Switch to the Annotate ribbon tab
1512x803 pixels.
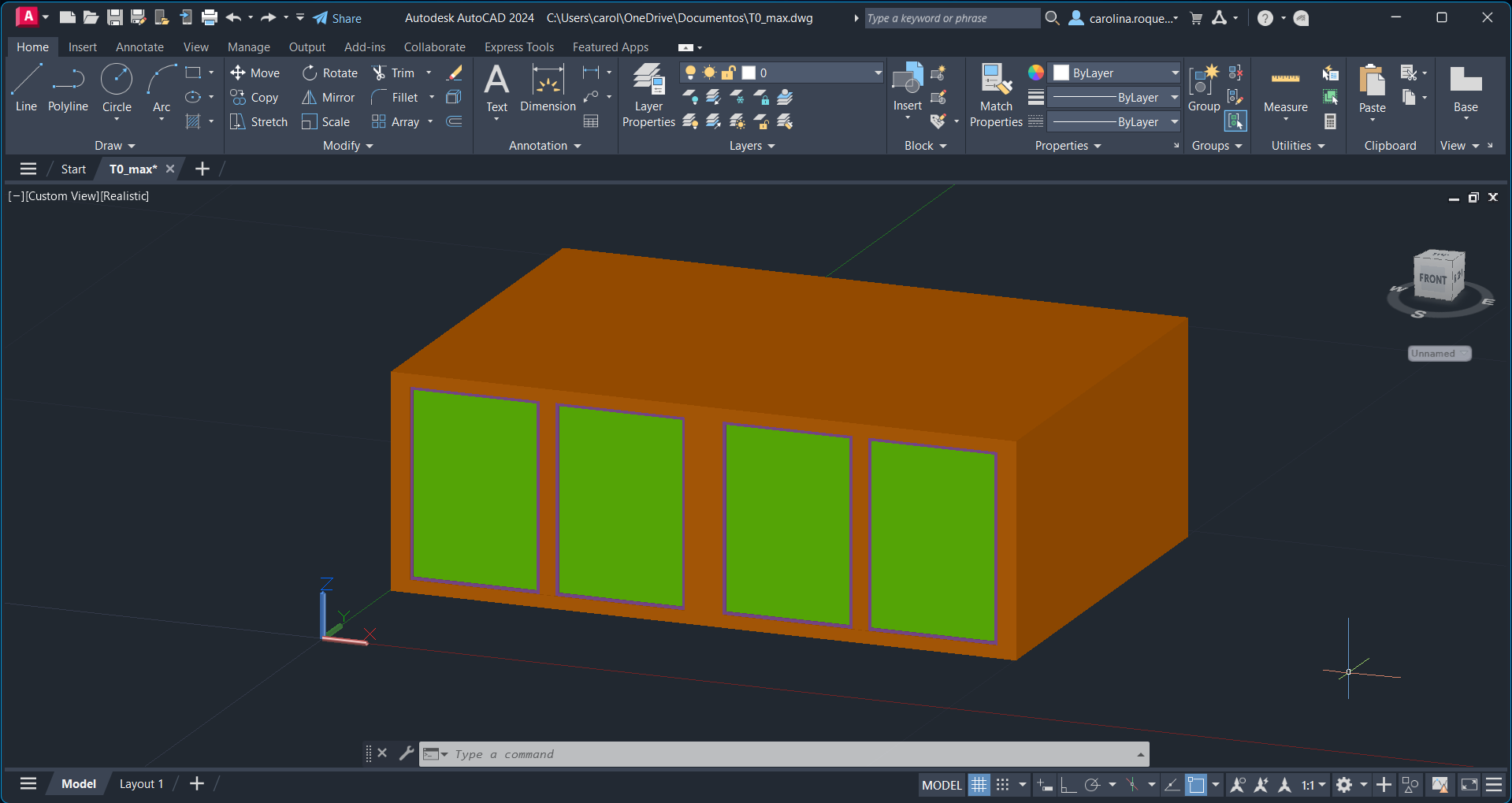point(139,47)
